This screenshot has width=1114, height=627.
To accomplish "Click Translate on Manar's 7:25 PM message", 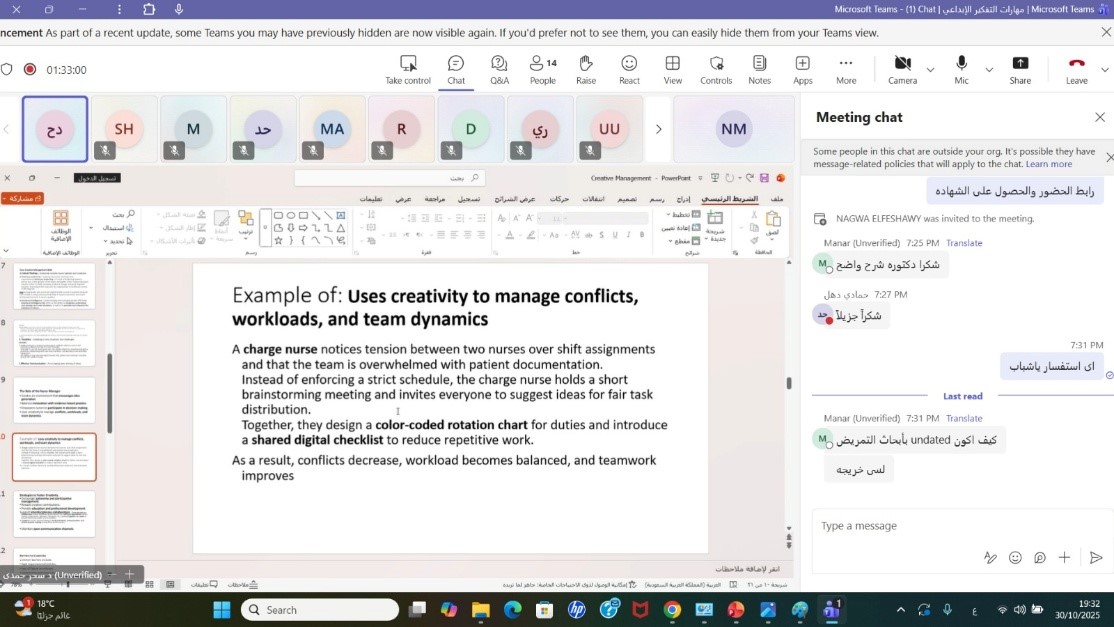I will tap(964, 243).
